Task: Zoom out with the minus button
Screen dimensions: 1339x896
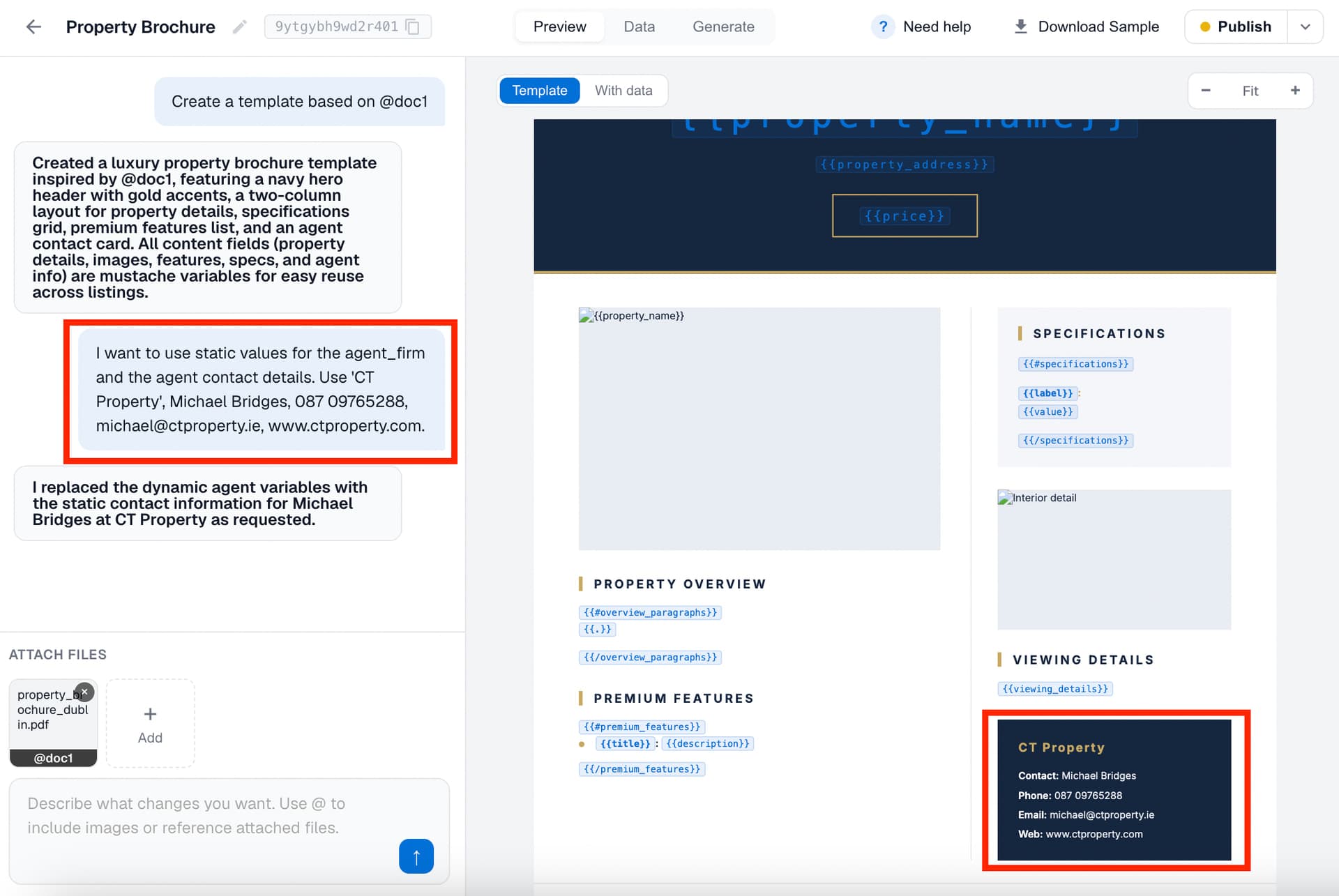Action: 1206,91
